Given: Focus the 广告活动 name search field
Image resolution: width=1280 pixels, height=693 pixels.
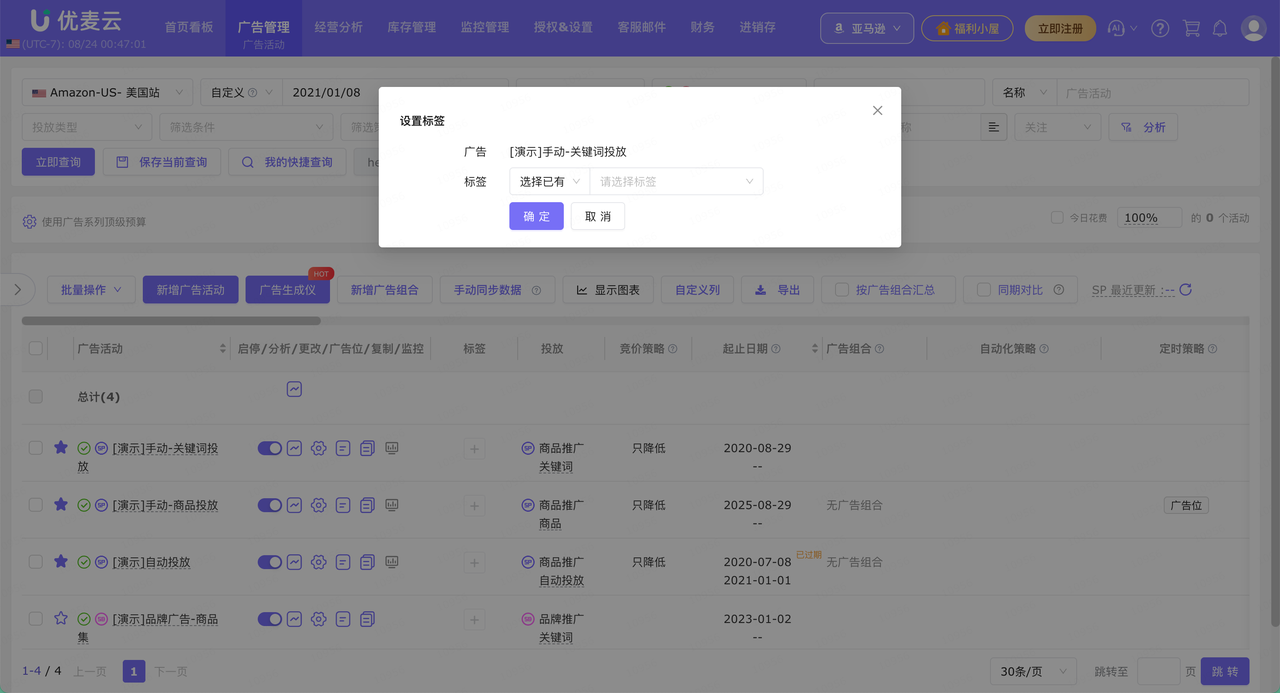Looking at the screenshot, I should [x=1153, y=93].
